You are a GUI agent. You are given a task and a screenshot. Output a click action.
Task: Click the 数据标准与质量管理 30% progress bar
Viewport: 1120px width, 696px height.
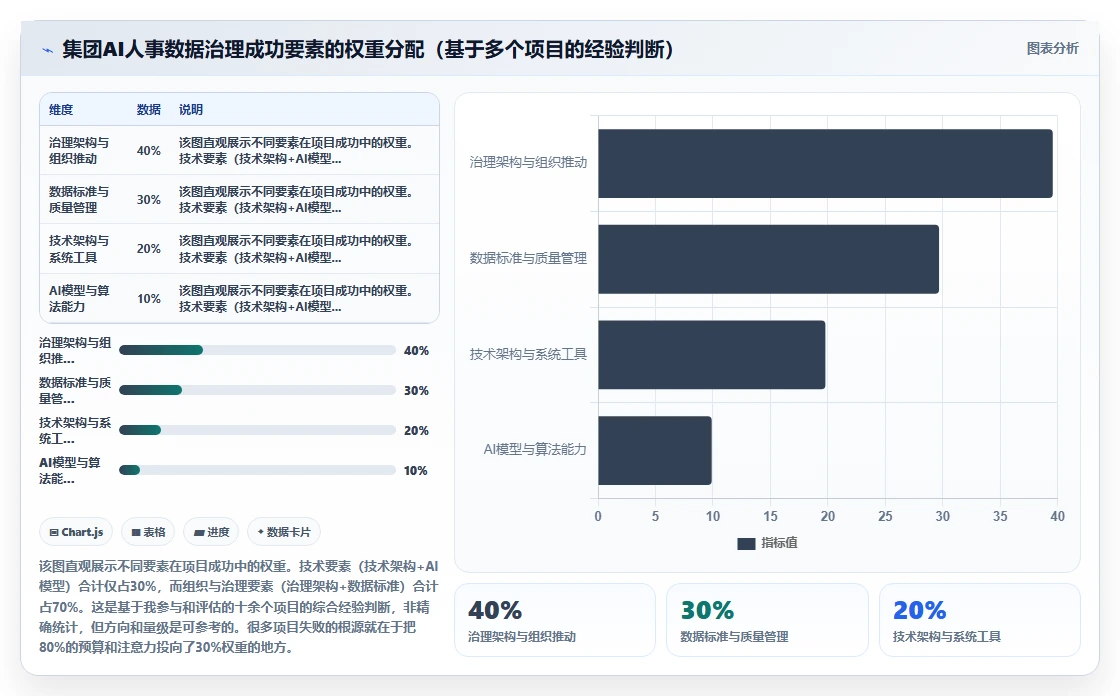point(257,390)
